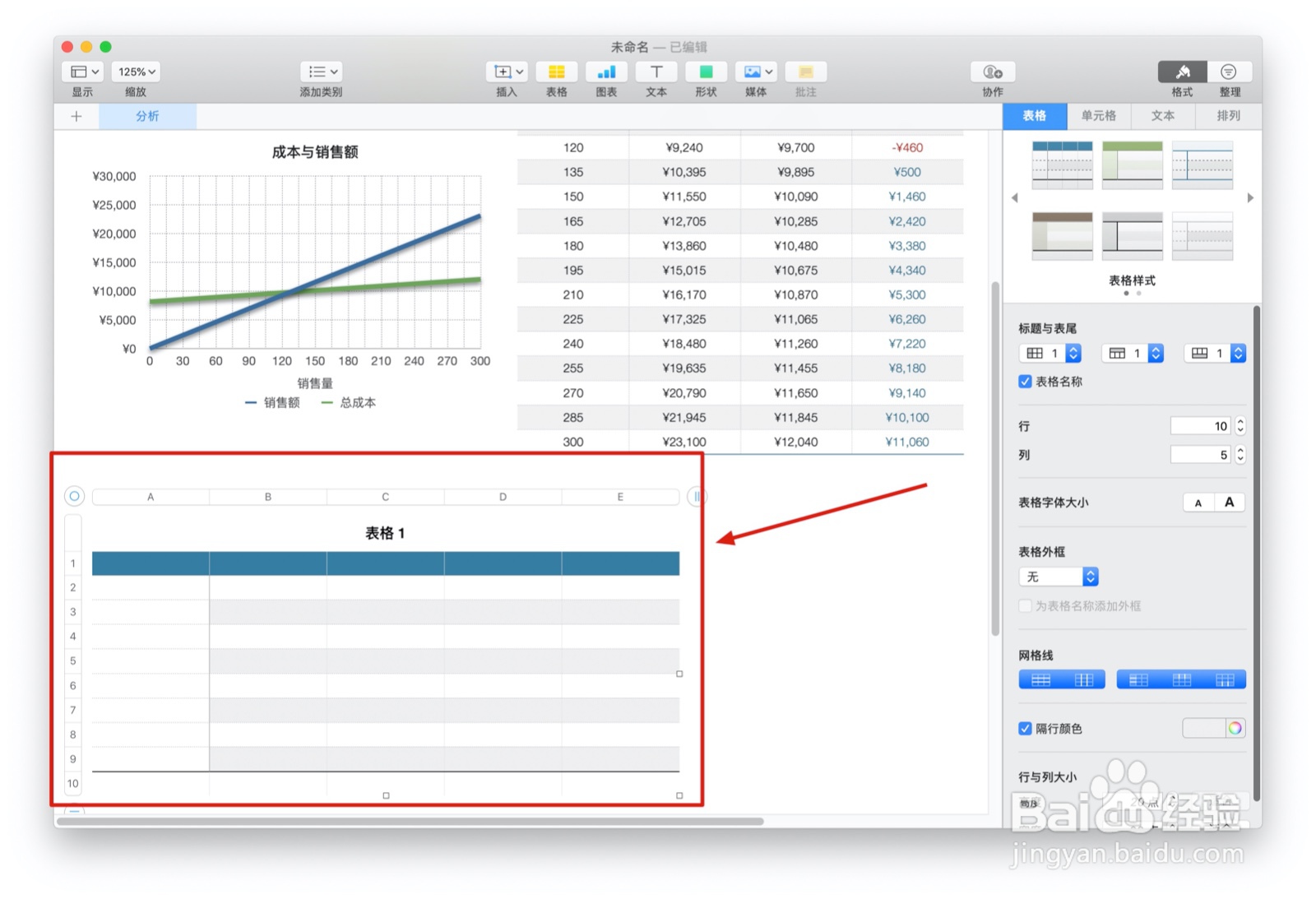Open the 缩放 zoom level dropdown
Image resolution: width=1316 pixels, height=899 pixels.
135,71
